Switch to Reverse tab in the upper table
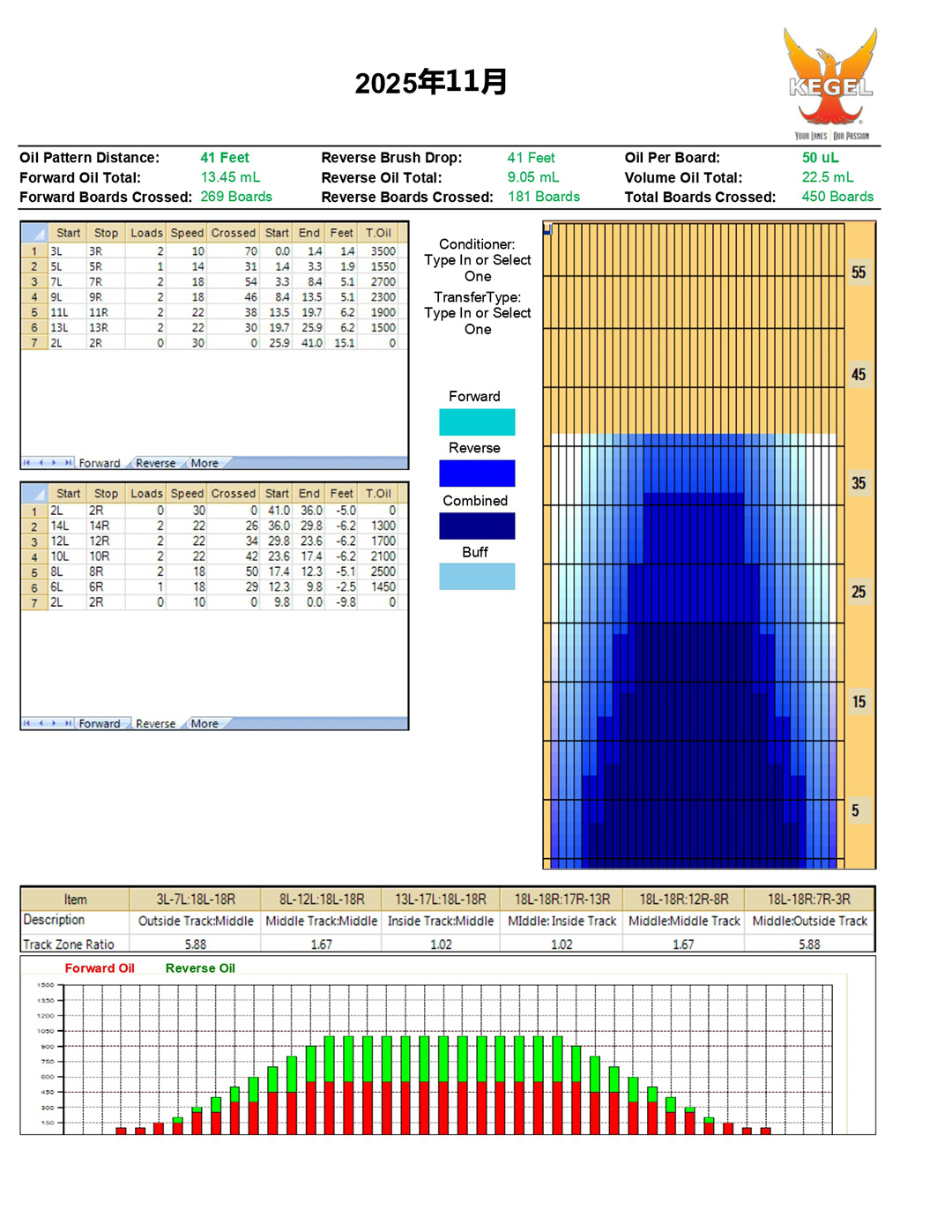Screen dimensions: 952x1232 [155, 463]
